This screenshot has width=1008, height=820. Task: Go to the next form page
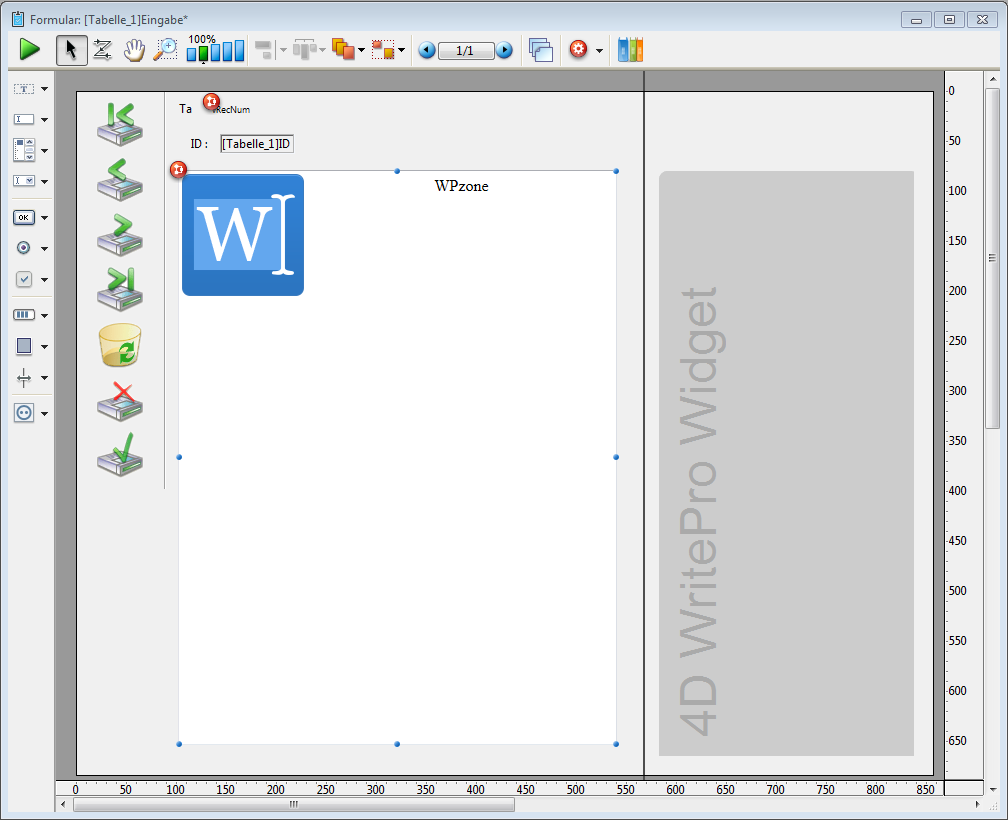(x=504, y=50)
